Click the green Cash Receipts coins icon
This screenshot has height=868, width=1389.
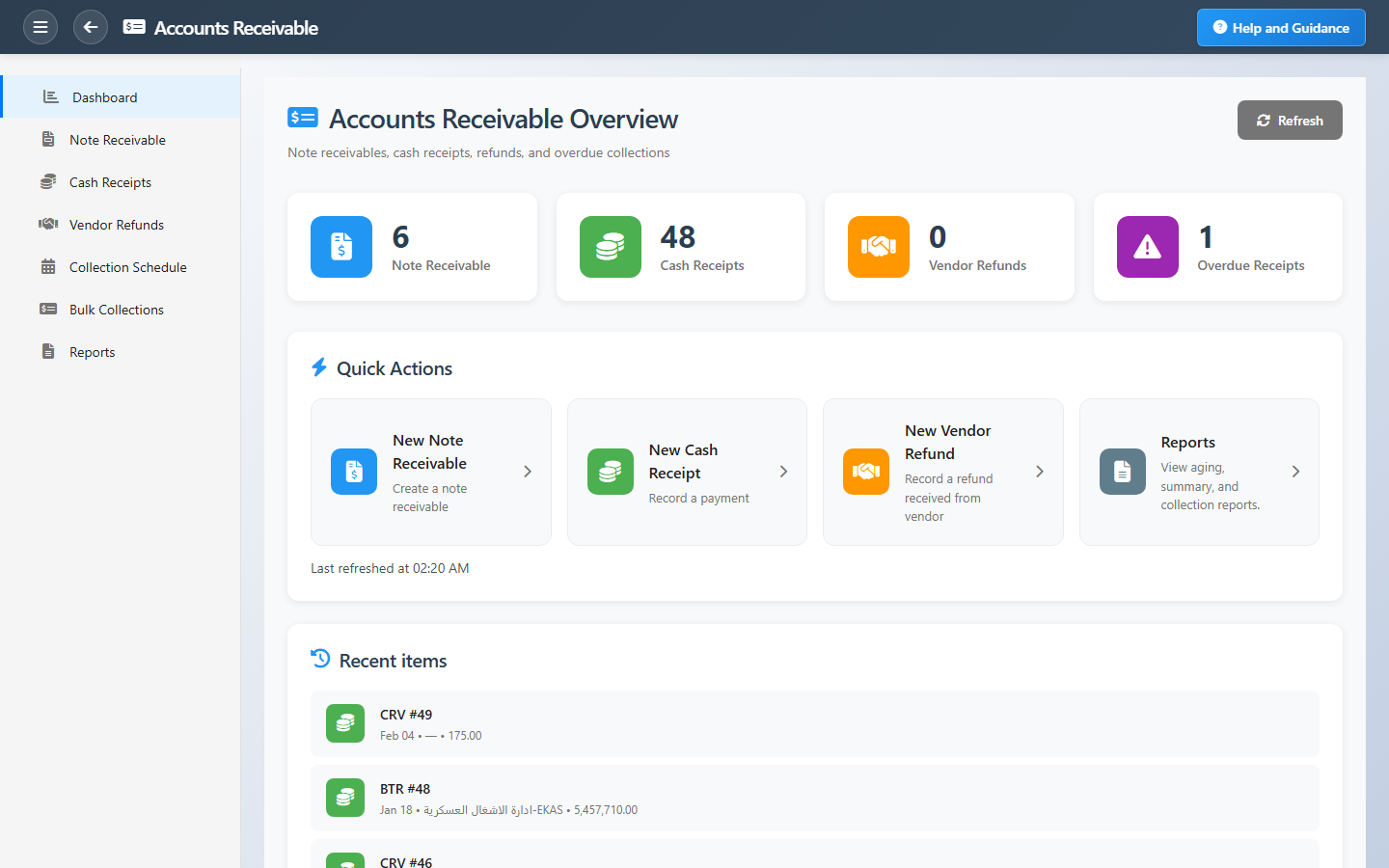[610, 247]
